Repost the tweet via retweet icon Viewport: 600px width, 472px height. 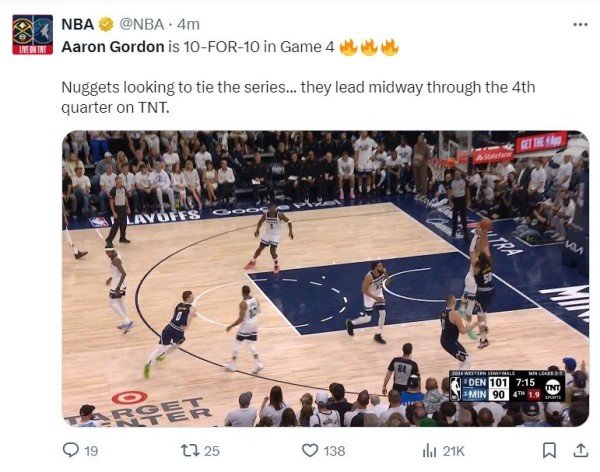pyautogui.click(x=190, y=450)
